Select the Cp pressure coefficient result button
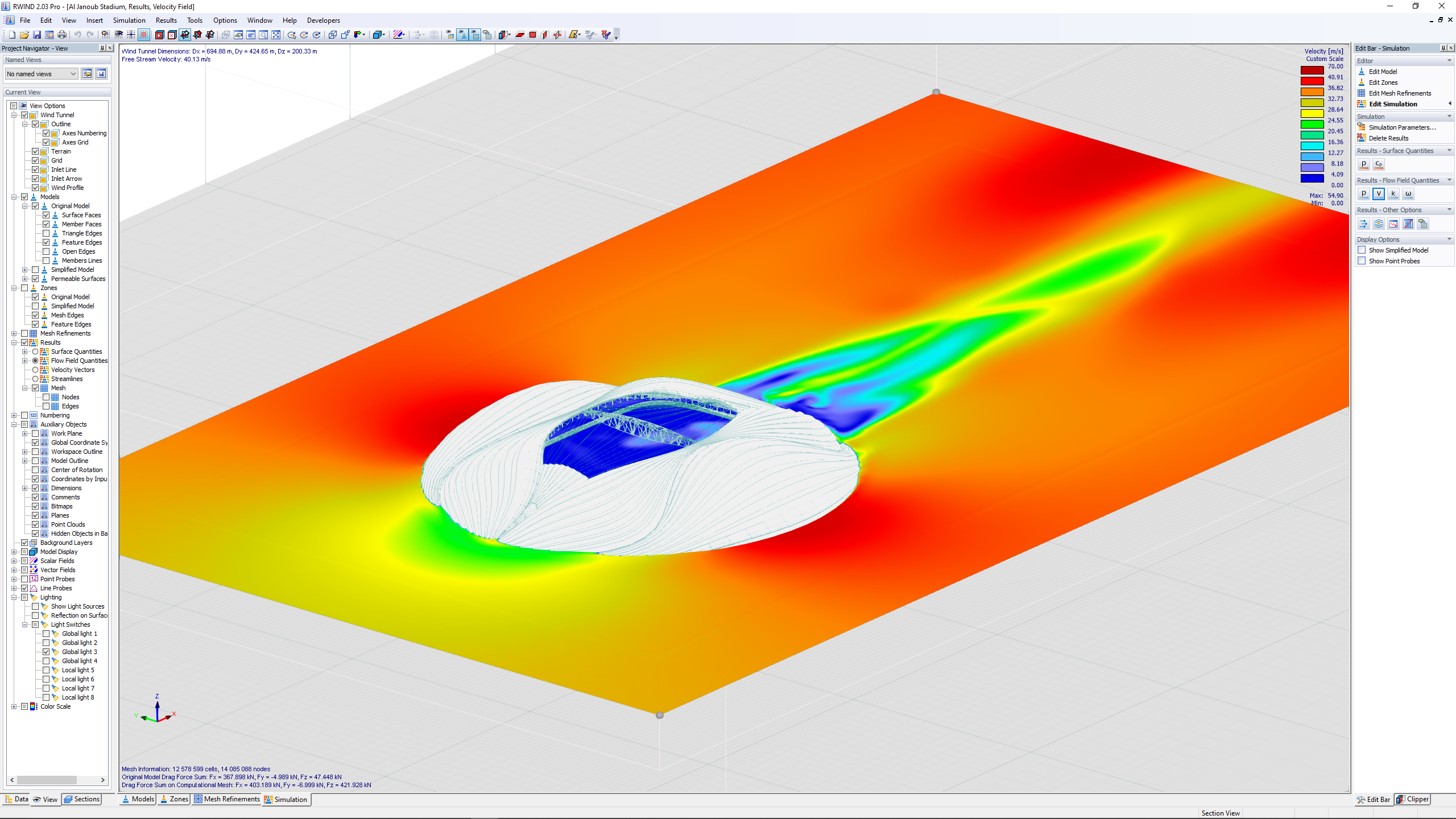Screen dimensions: 1456x819 (1378, 164)
